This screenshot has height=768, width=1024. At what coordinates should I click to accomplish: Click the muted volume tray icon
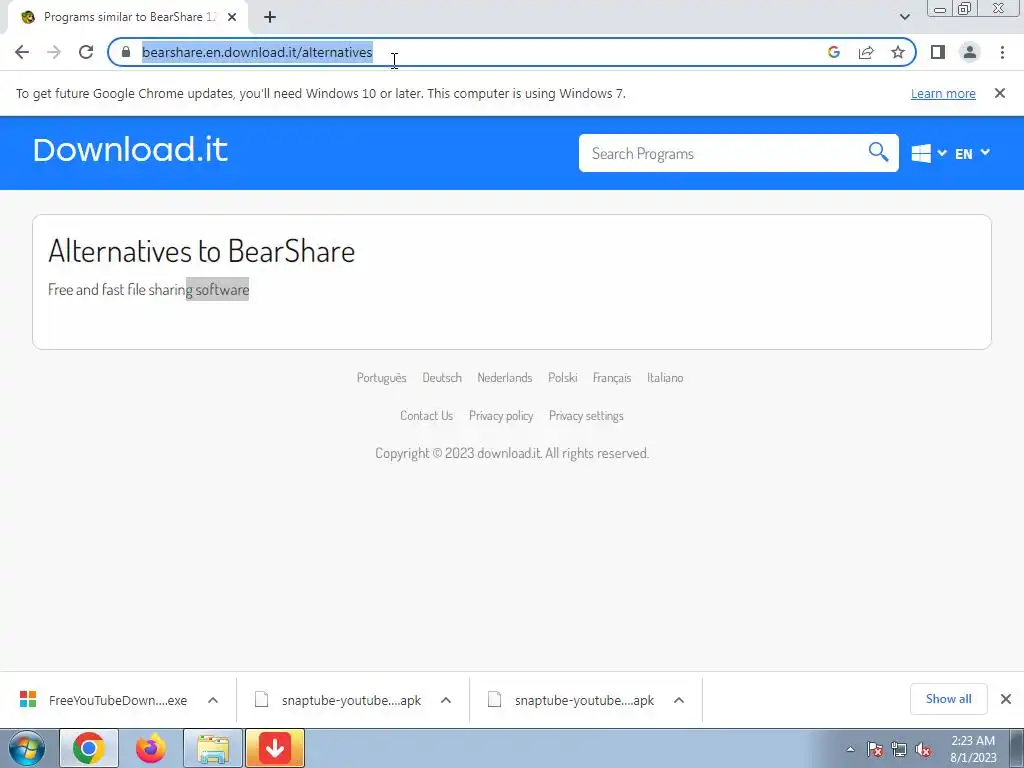923,749
